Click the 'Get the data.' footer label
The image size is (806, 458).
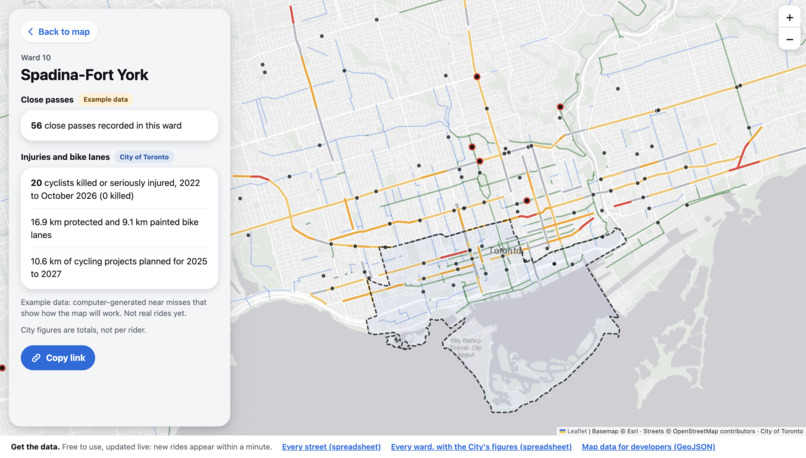pyautogui.click(x=35, y=447)
